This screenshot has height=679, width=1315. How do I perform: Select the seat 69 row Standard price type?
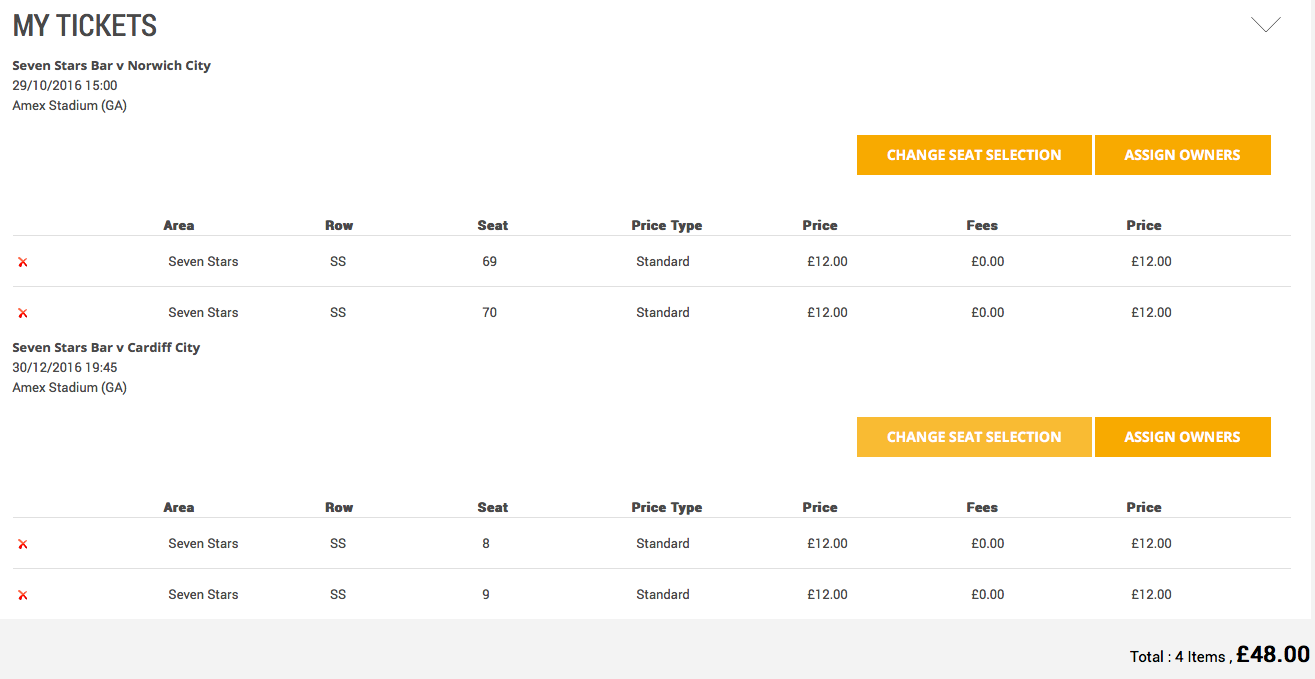pos(663,262)
